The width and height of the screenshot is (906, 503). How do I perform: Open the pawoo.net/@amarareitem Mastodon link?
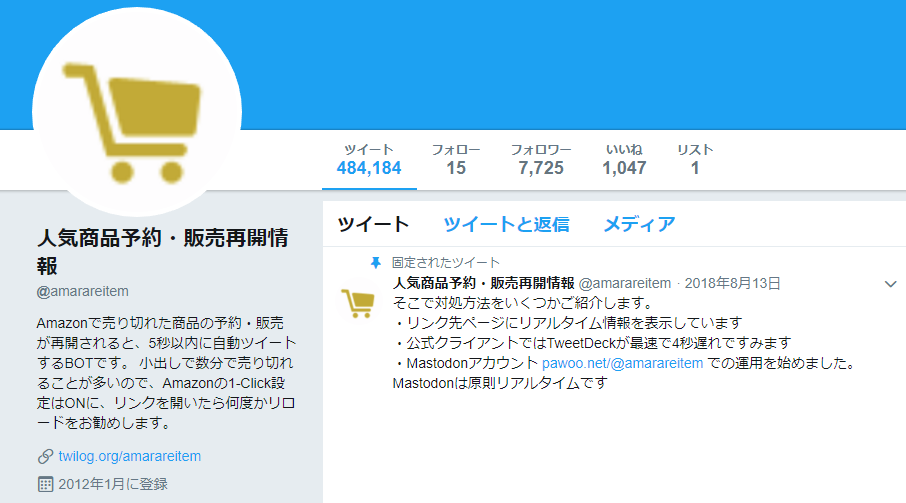622,363
